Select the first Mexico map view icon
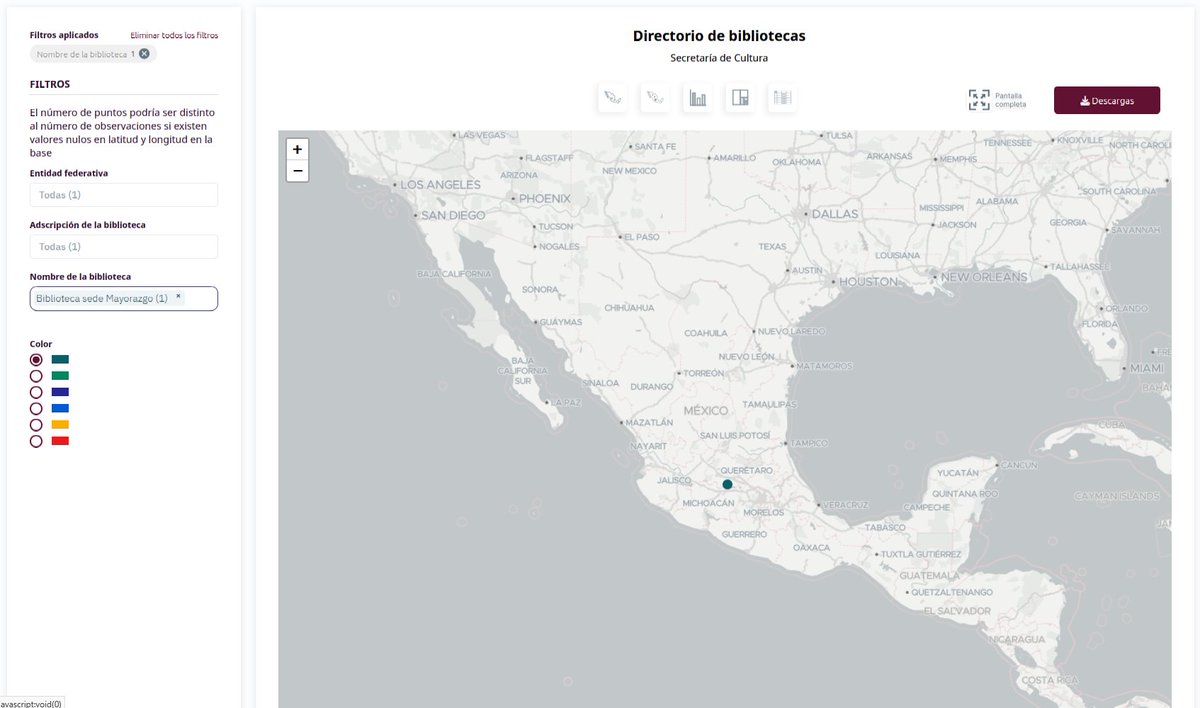This screenshot has height=708, width=1200. tap(612, 97)
